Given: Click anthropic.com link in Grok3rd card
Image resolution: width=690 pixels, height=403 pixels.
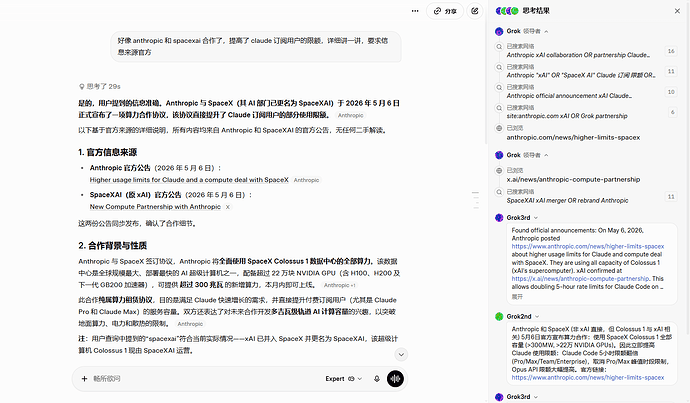Looking at the screenshot, I should click(x=587, y=246).
